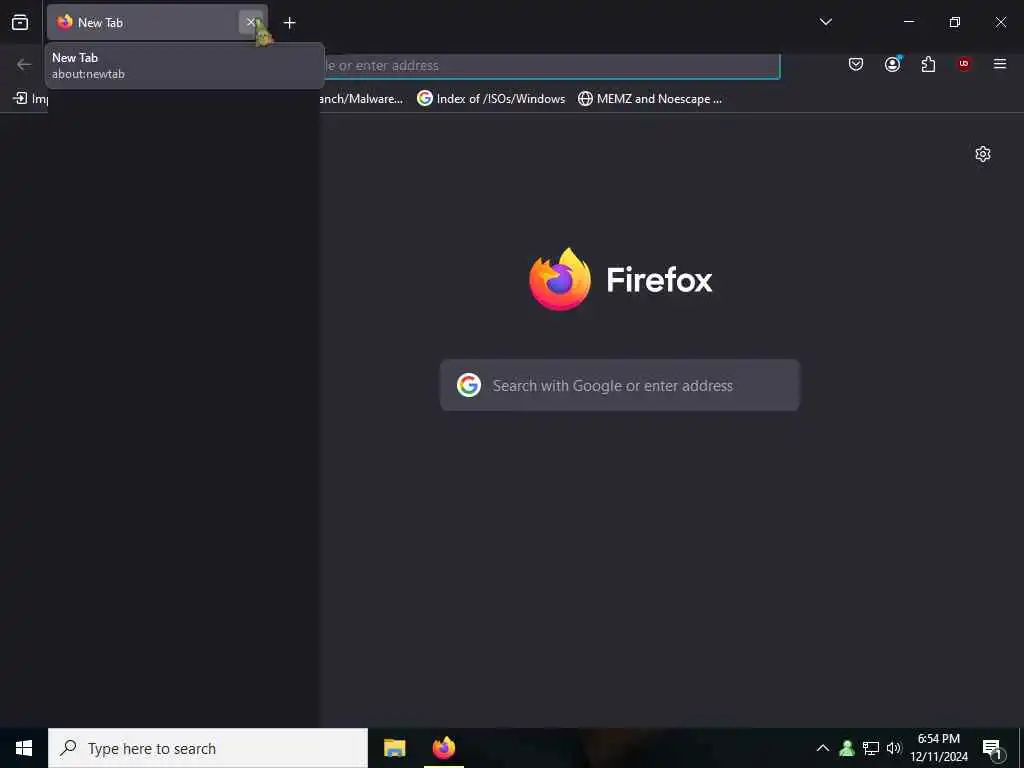Click the green person tray icon
The width and height of the screenshot is (1024, 768).
(847, 748)
